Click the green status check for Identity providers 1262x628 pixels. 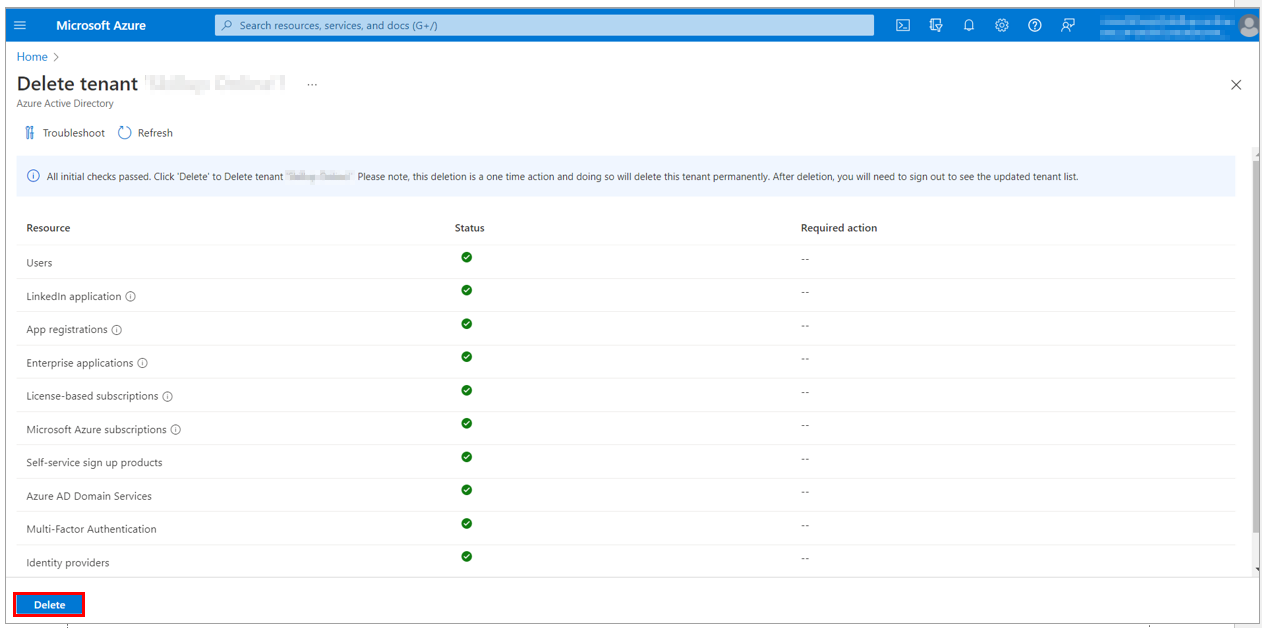coord(467,556)
